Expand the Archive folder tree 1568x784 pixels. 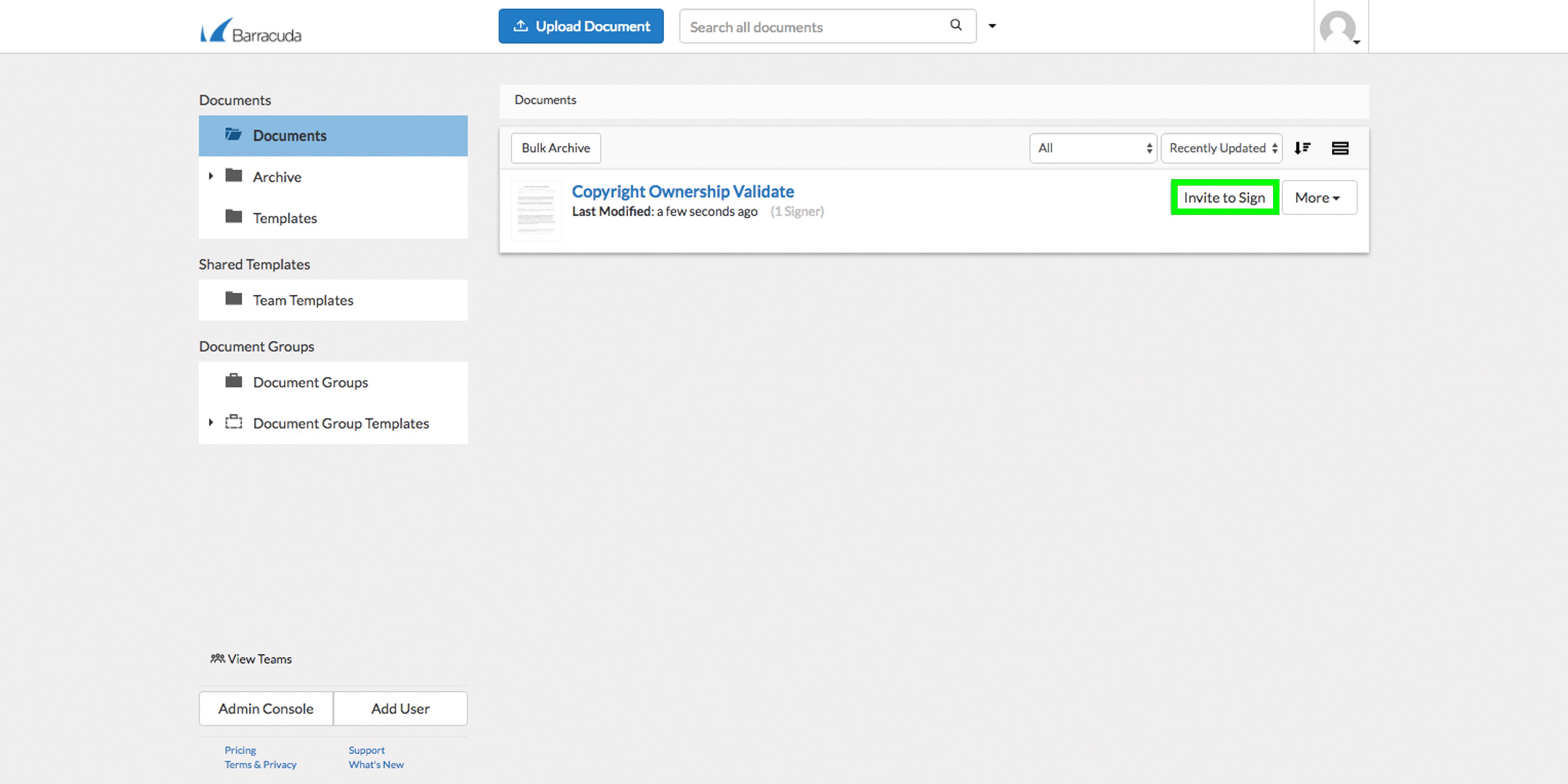point(211,176)
